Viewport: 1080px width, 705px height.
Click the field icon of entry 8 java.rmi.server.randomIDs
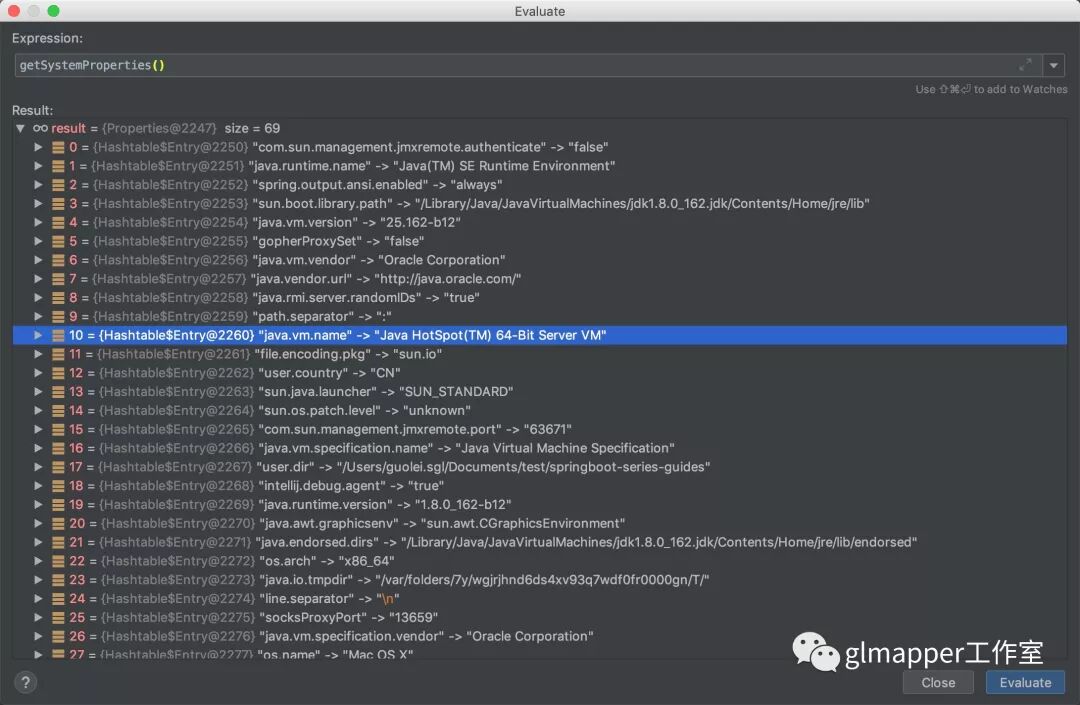[59, 297]
